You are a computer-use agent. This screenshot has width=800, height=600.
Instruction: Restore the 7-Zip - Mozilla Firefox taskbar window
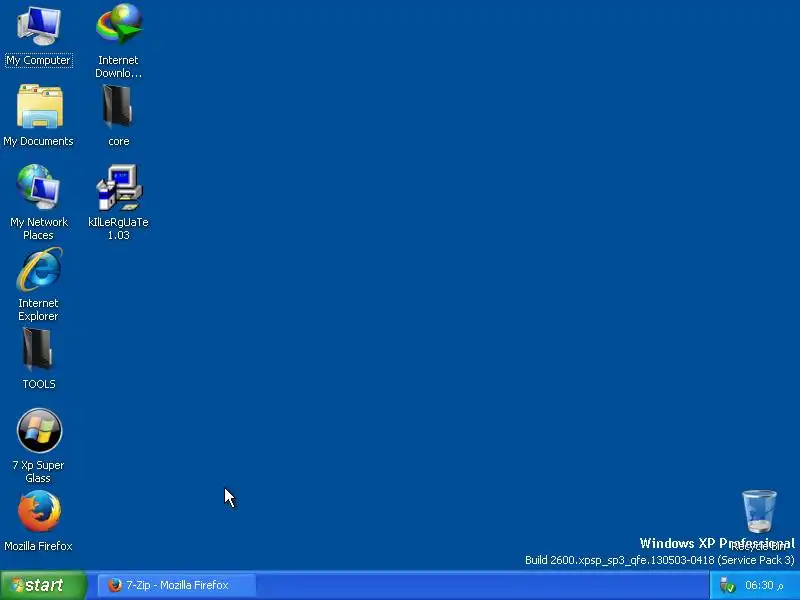176,585
